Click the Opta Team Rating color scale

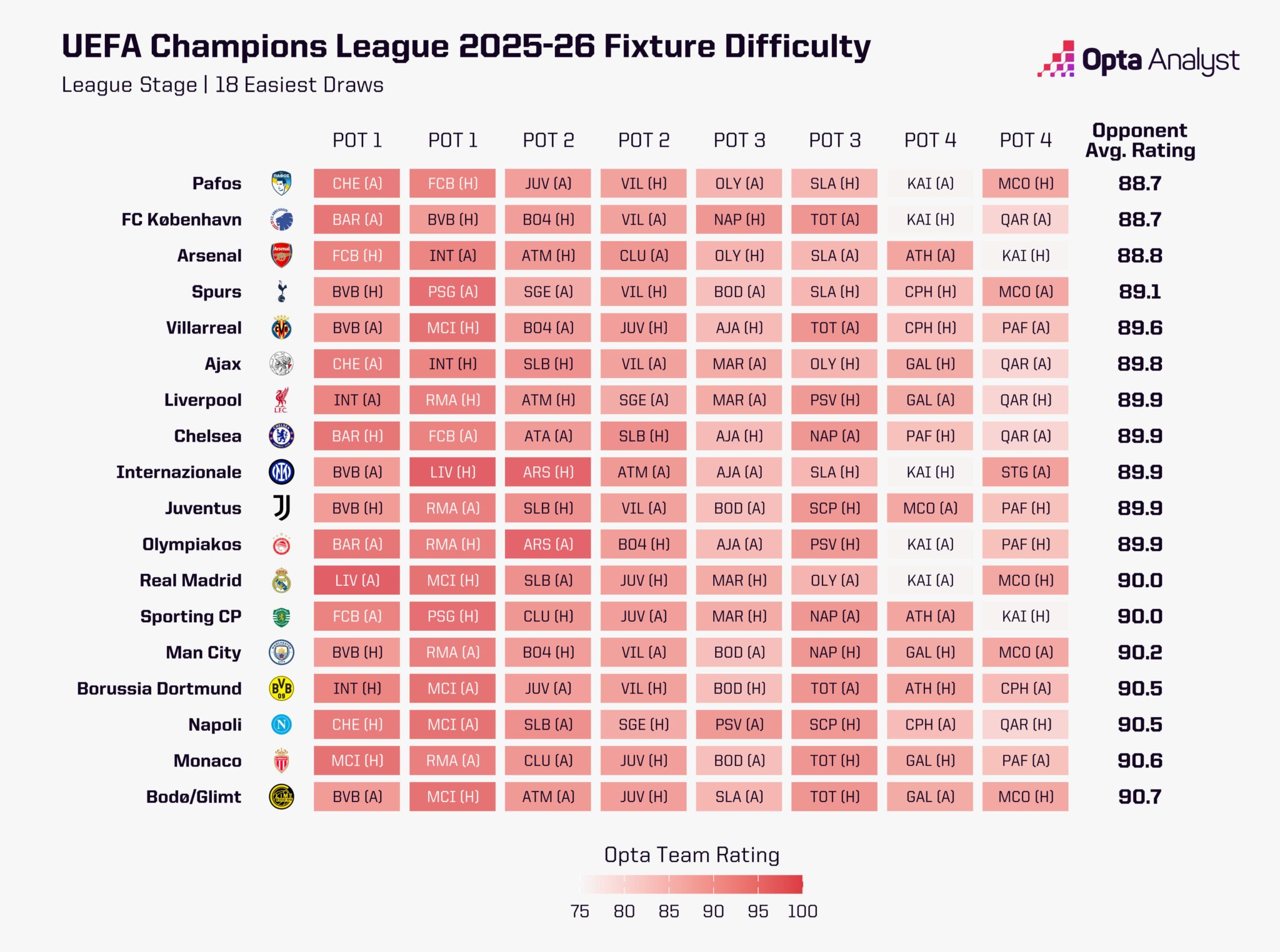691,885
